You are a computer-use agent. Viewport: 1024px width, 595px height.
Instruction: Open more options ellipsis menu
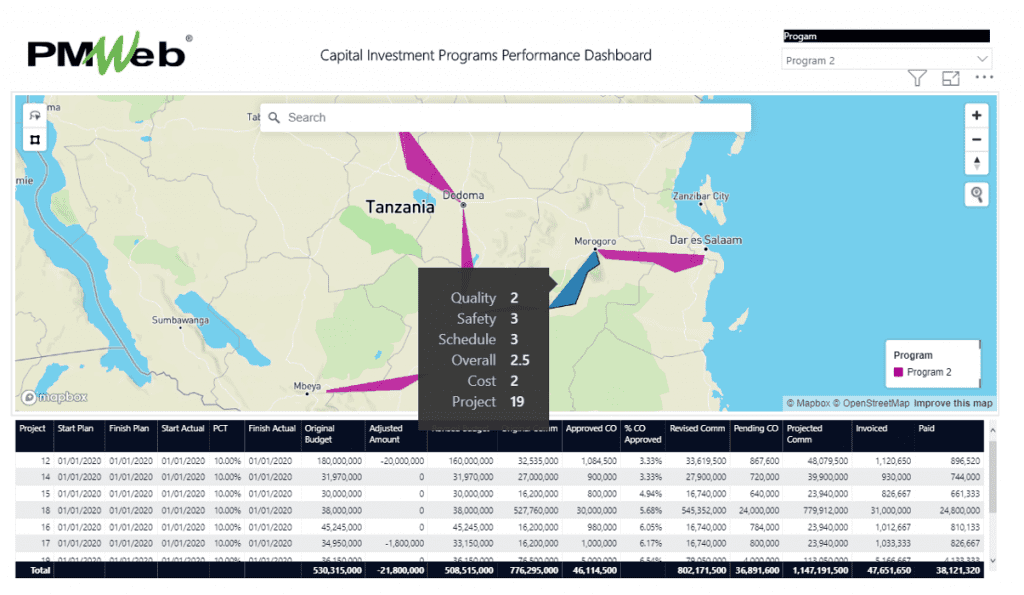[x=984, y=77]
